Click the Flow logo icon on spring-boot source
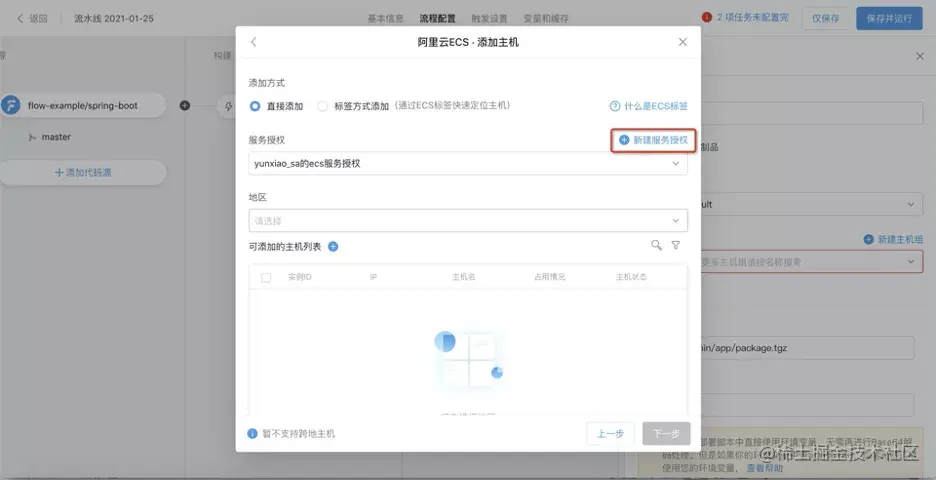 10,106
